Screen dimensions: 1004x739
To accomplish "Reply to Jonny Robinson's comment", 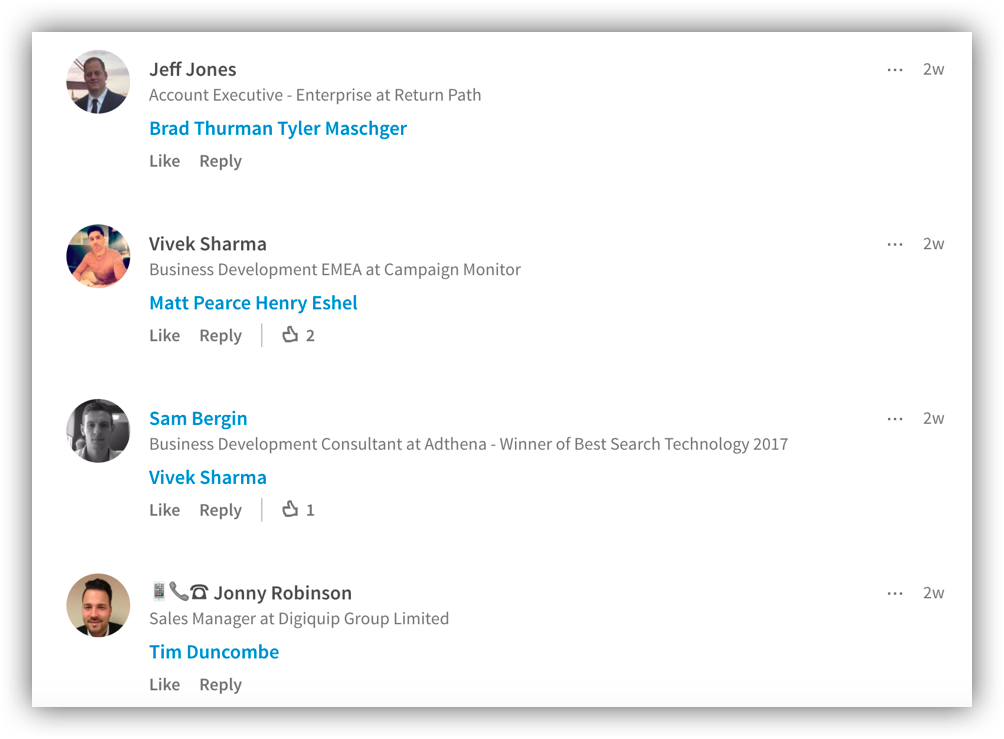I will (220, 685).
